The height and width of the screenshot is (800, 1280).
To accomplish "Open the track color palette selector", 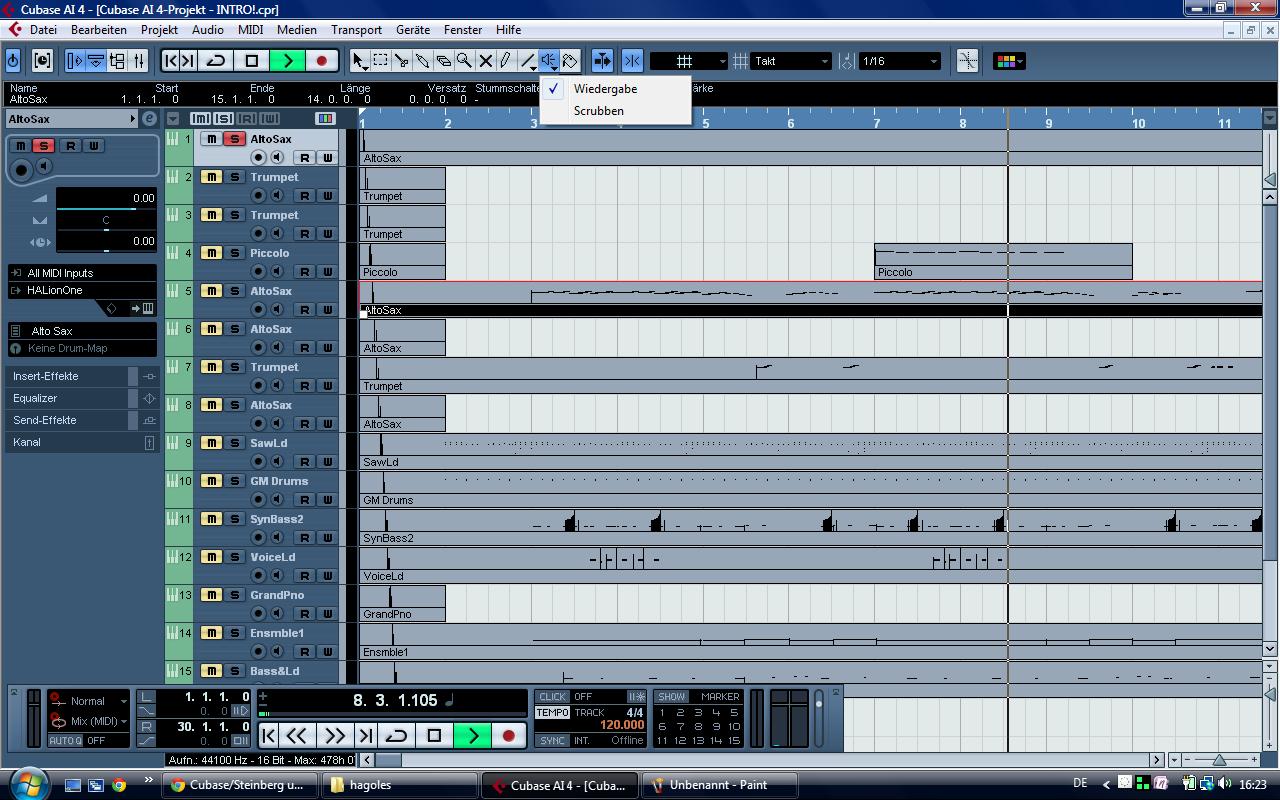I will pyautogui.click(x=1008, y=61).
